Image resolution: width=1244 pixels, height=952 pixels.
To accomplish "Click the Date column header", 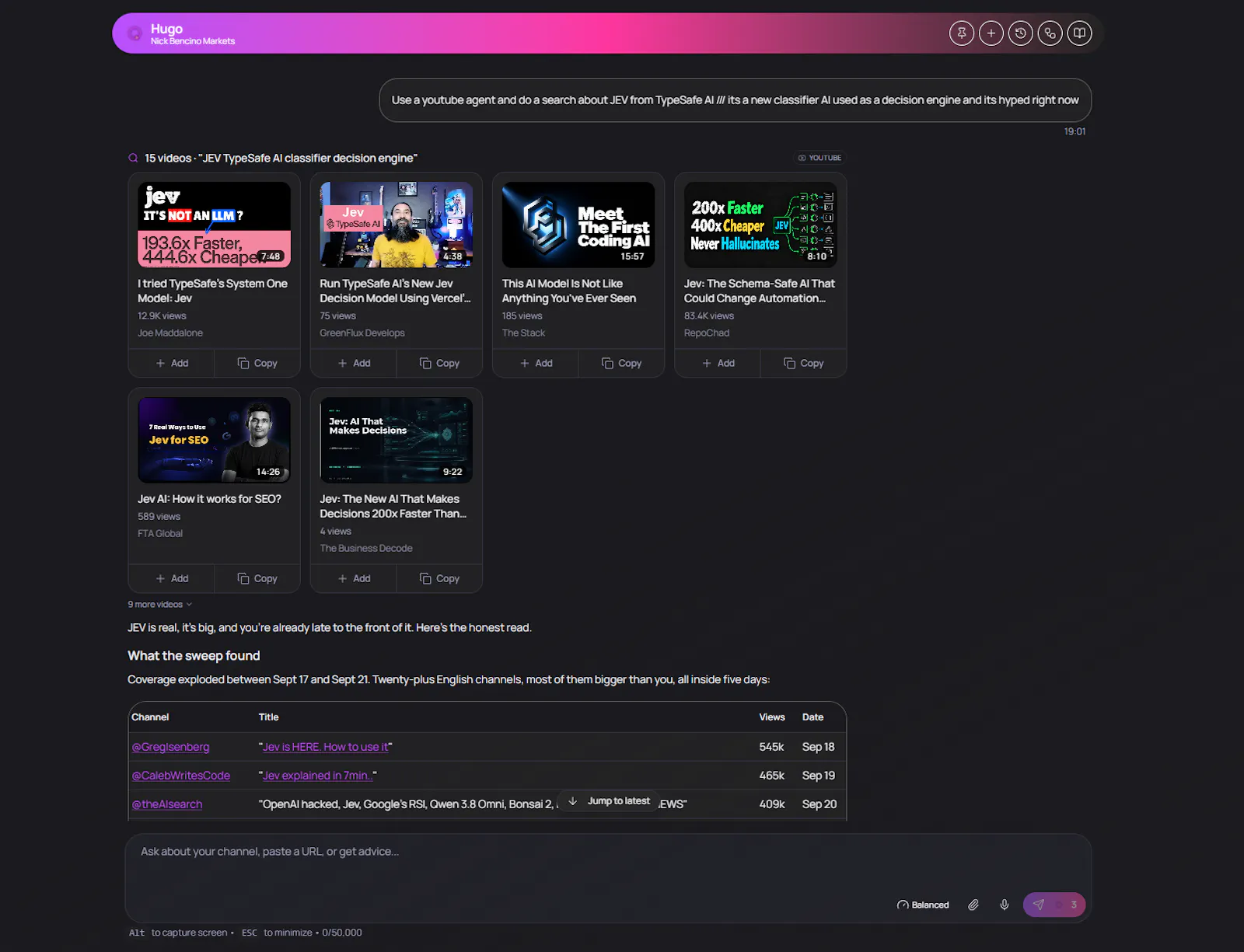I will (x=812, y=717).
